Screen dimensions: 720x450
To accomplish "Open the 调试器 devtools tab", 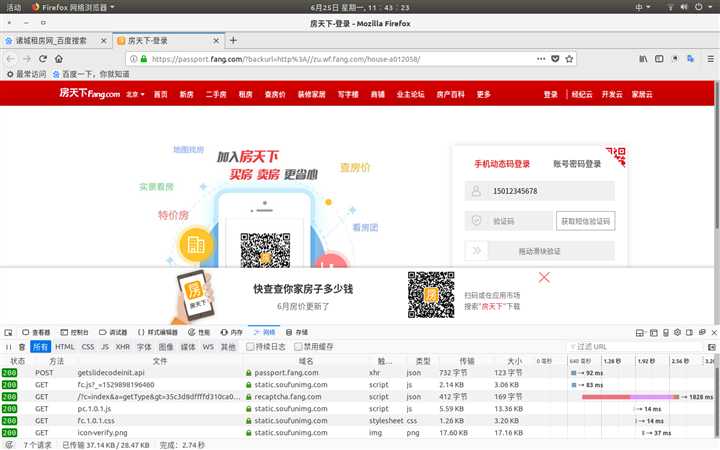I will [113, 332].
